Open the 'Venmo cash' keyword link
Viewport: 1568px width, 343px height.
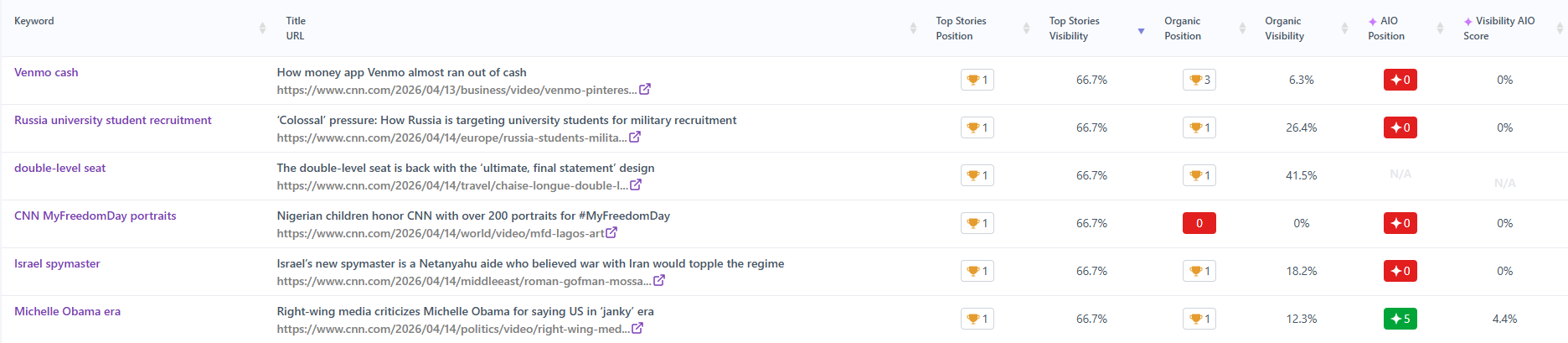tap(46, 72)
